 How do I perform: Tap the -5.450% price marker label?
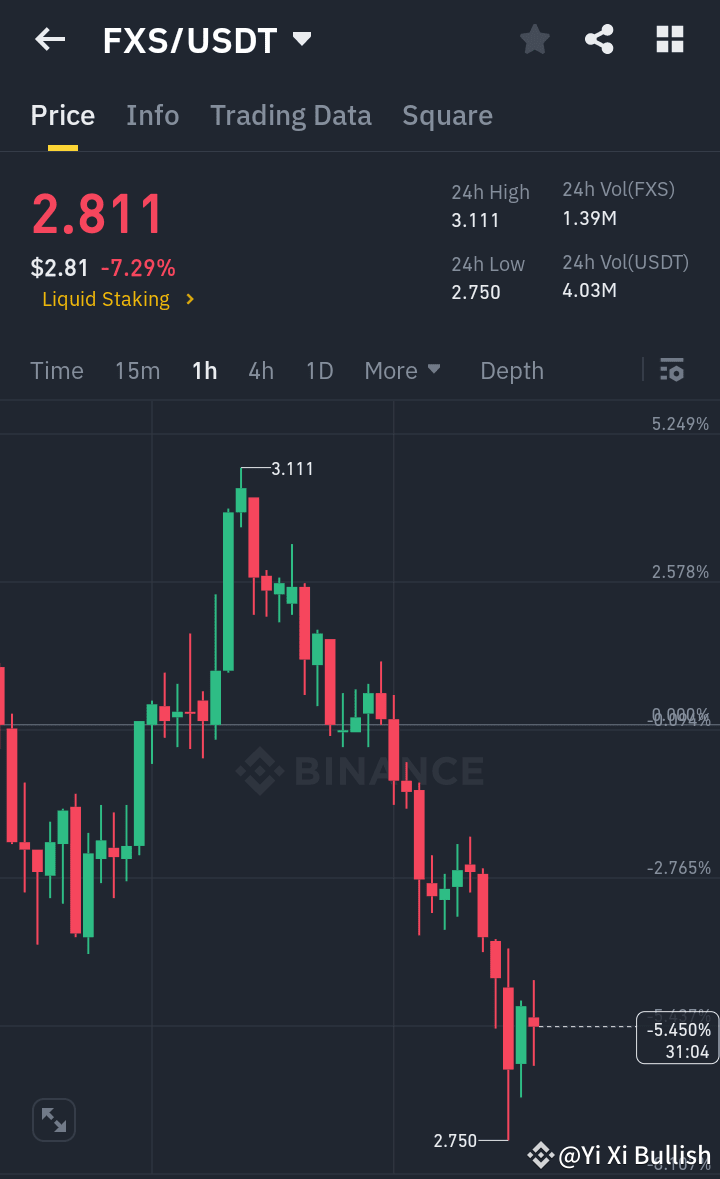676,1037
